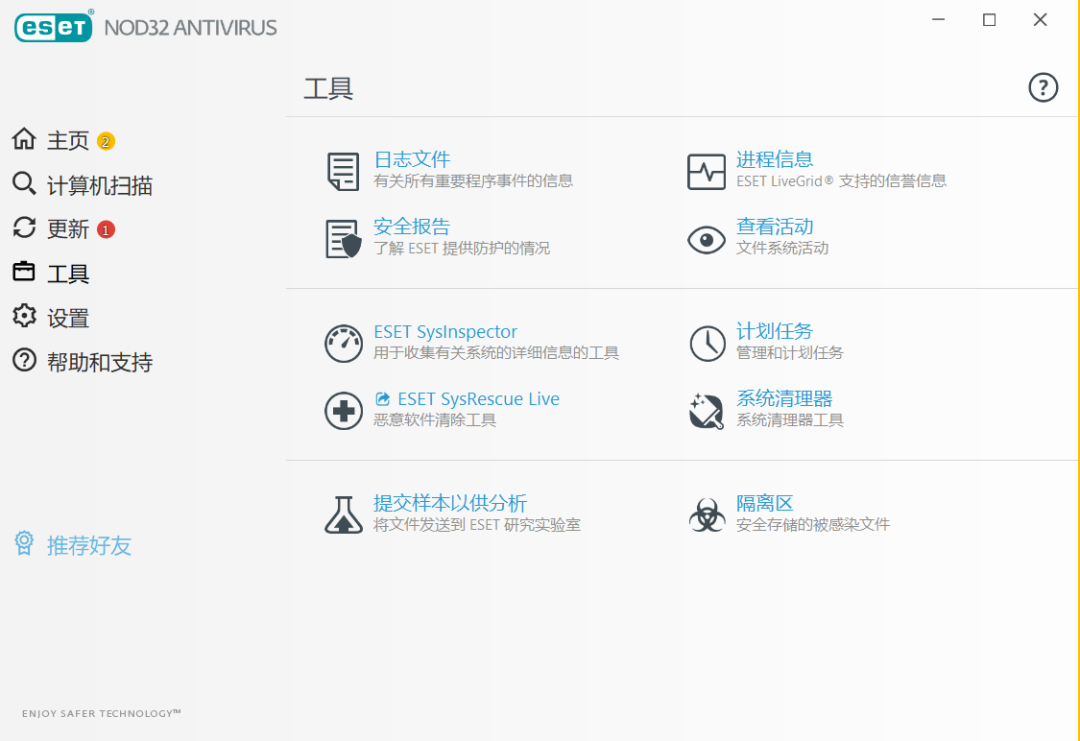Click the 查看活动 eye icon

coord(706,240)
